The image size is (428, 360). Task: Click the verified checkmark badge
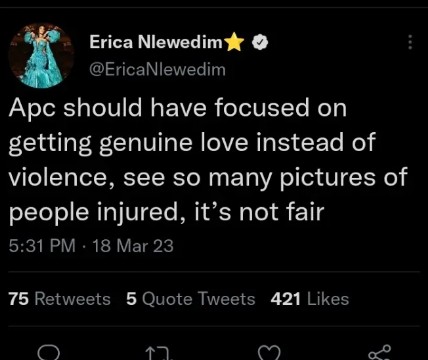pos(260,42)
